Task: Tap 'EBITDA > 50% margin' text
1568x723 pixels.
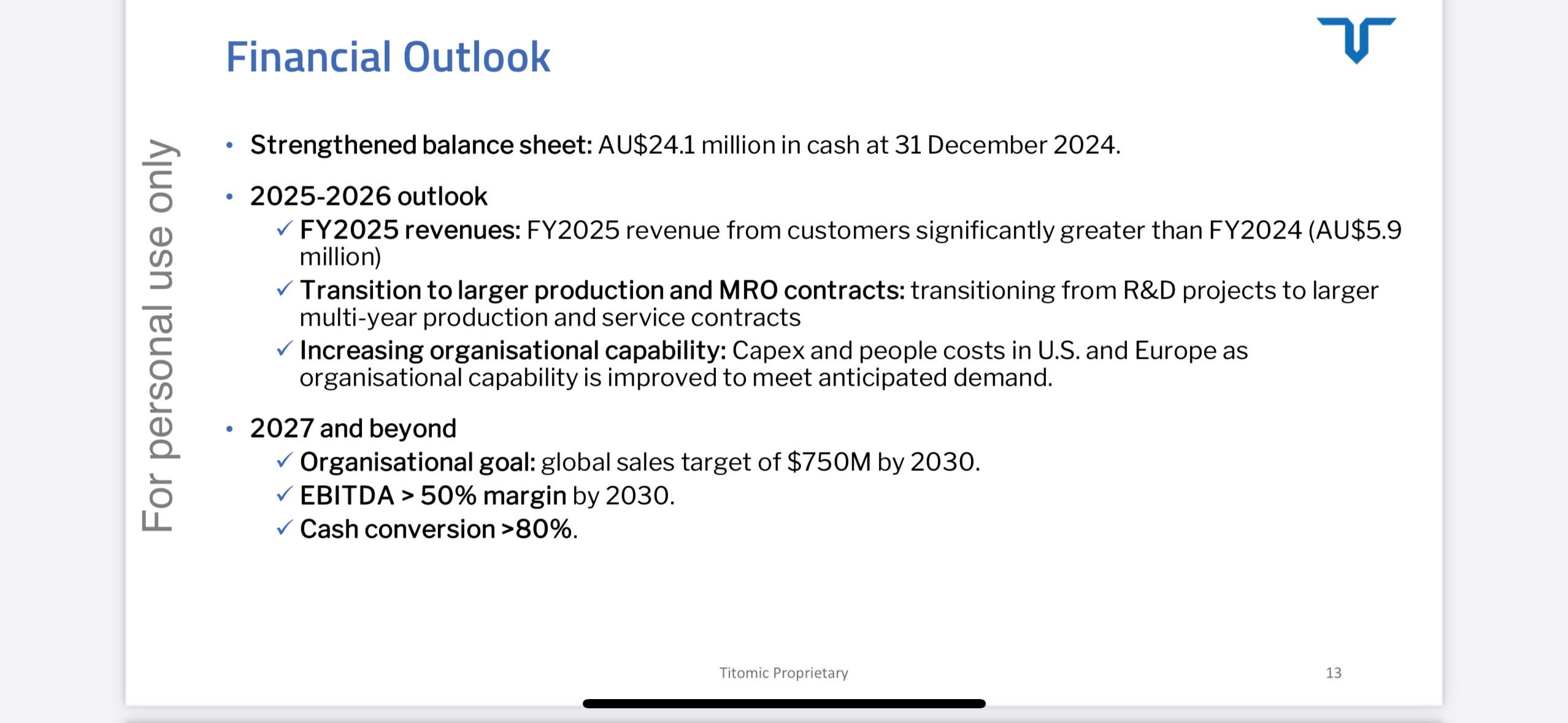Action: [432, 495]
